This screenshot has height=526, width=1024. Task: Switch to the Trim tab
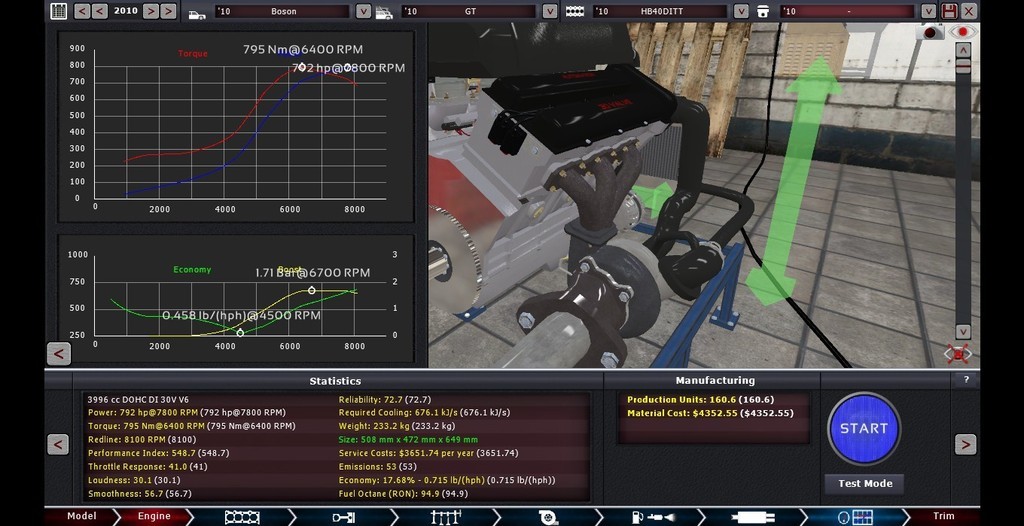943,517
